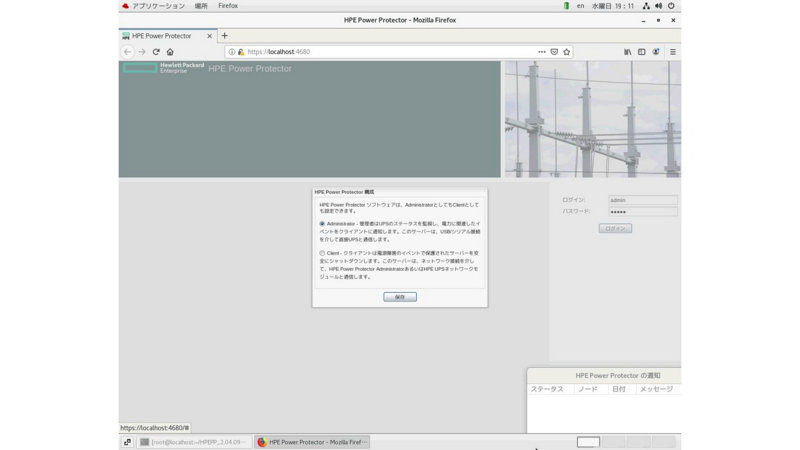The height and width of the screenshot is (450, 800).
Task: Click the Back arrow in Firefox
Action: [x=127, y=52]
